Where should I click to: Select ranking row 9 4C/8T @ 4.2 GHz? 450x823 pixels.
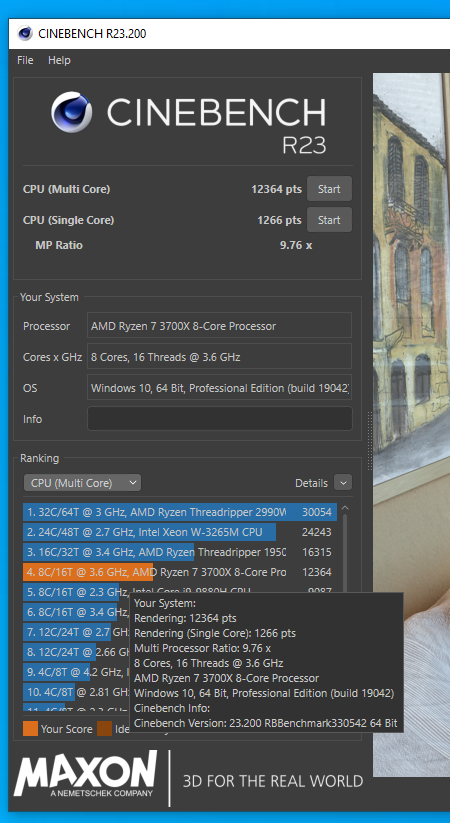tap(77, 672)
